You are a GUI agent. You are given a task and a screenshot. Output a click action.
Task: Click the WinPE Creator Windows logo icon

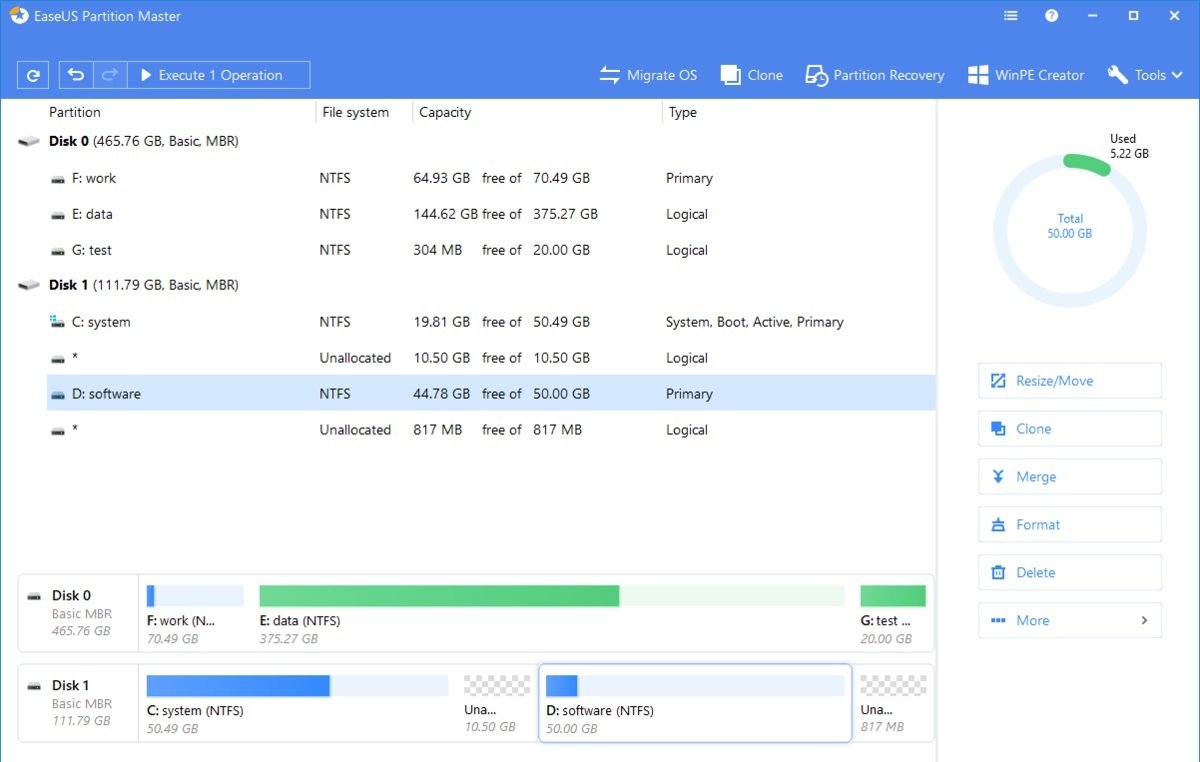tap(978, 75)
